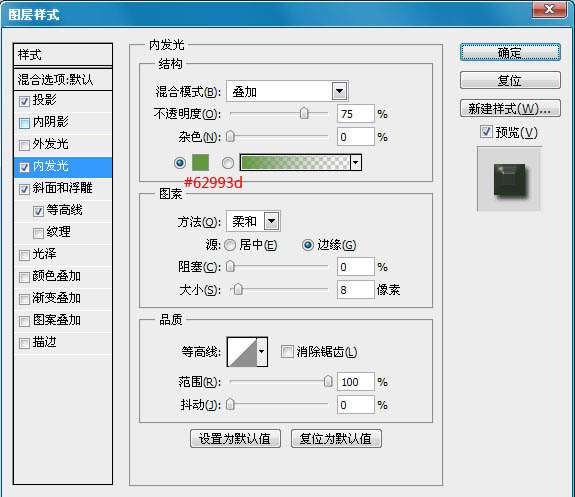Enable the 颜色叠加 color overlay checkbox

[x=24, y=277]
